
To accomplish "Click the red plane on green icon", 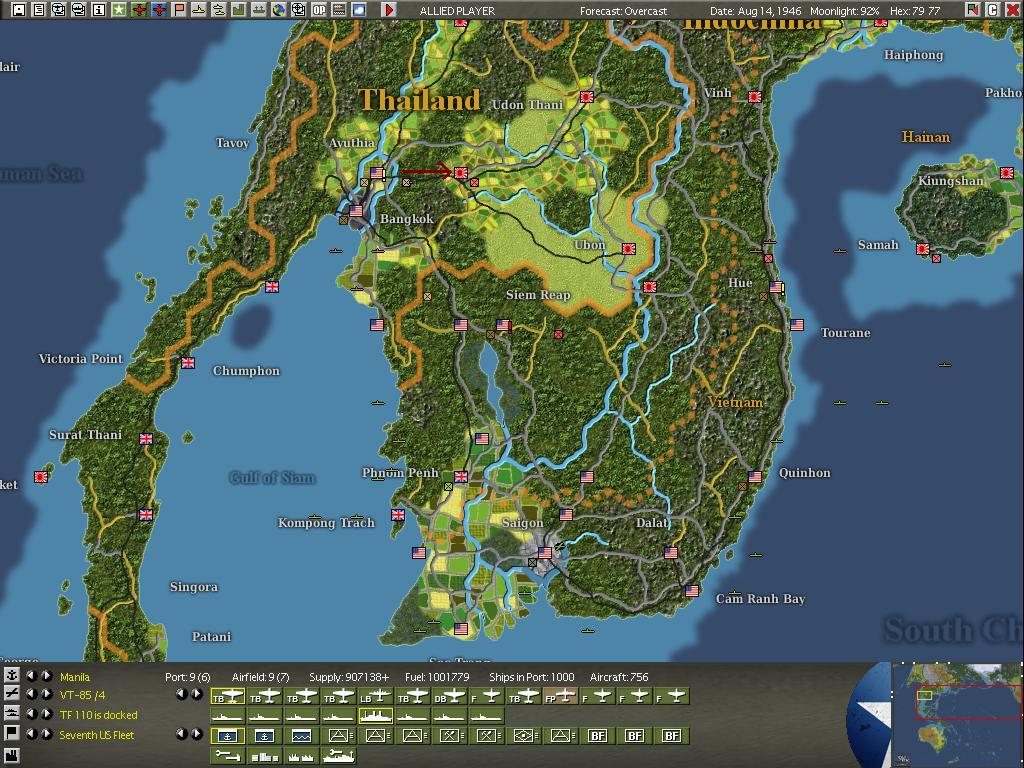I will coord(138,10).
